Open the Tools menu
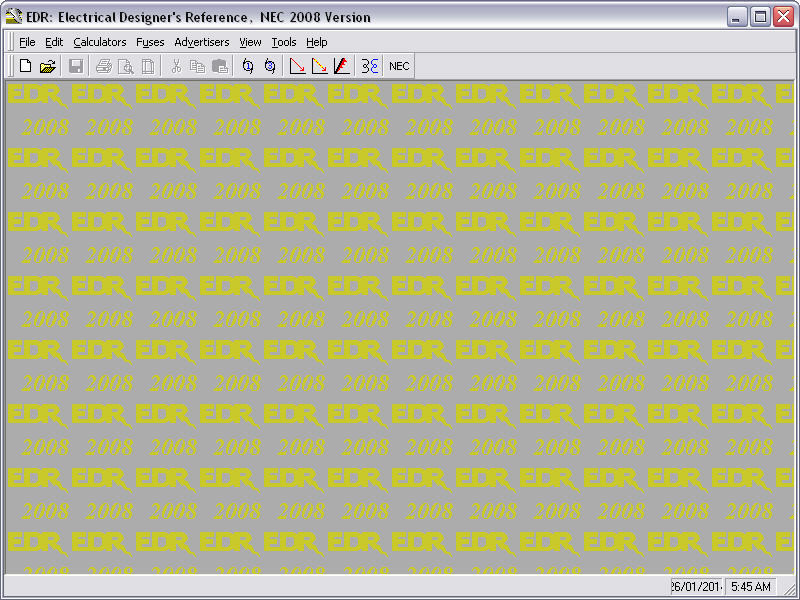Viewport: 800px width, 600px height. pyautogui.click(x=284, y=42)
